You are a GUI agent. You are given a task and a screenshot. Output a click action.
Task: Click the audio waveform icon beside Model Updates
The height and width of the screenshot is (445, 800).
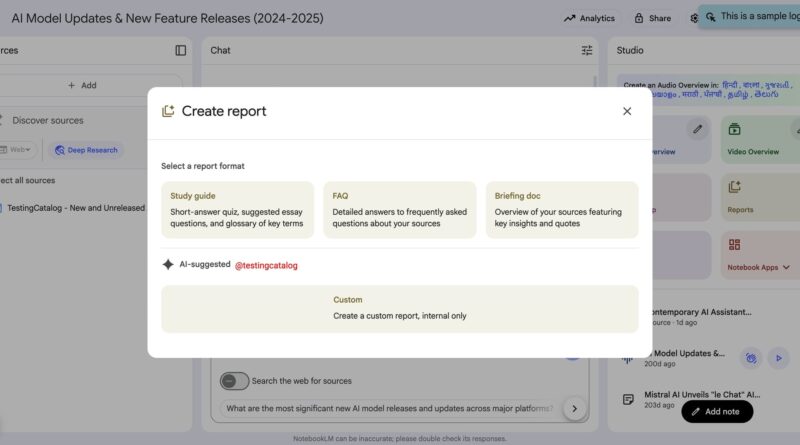628,359
